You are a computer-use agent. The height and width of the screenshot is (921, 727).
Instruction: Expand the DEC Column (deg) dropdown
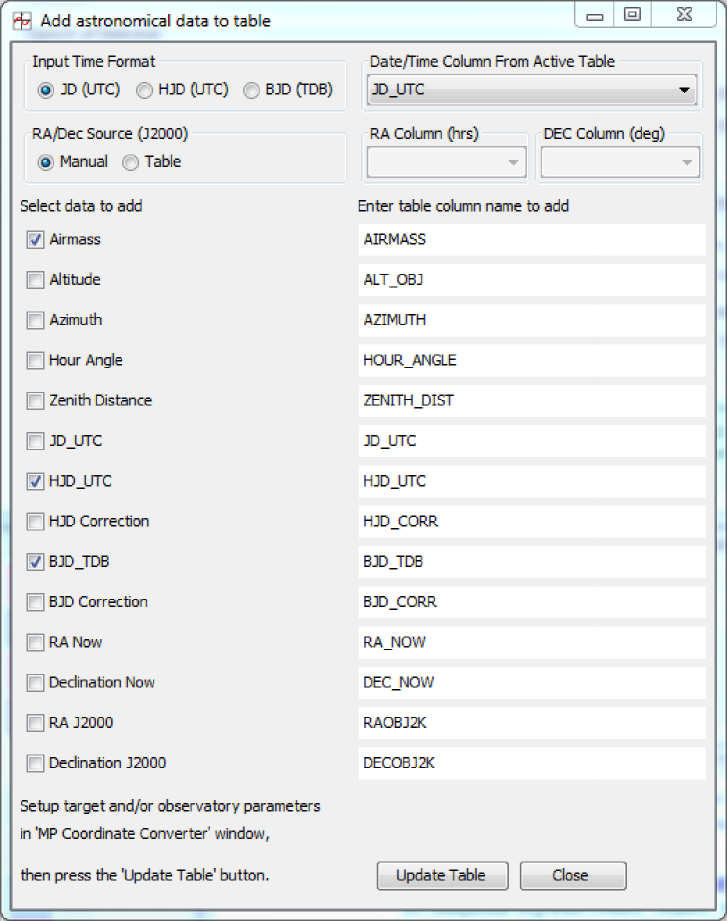pyautogui.click(x=617, y=162)
